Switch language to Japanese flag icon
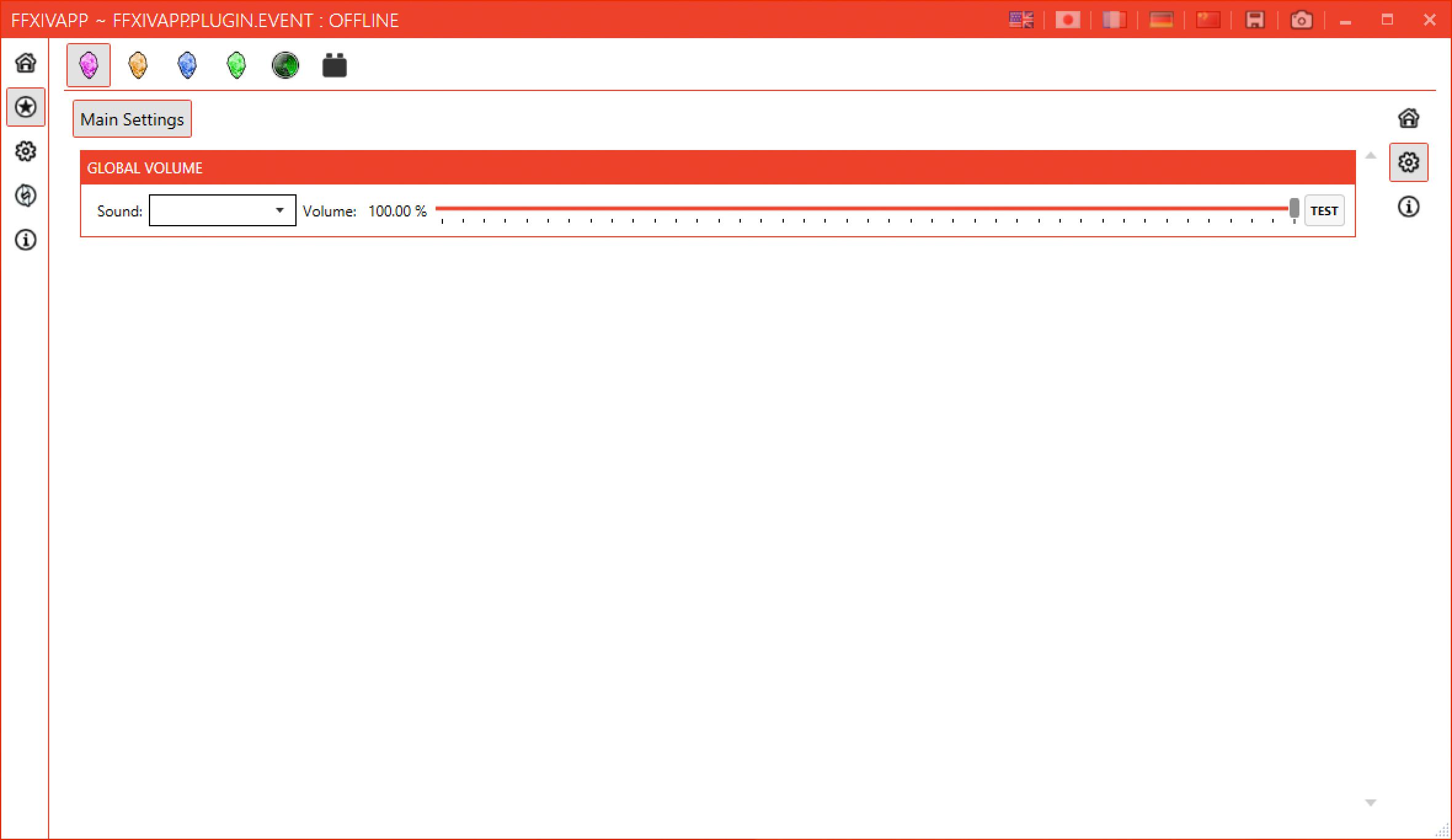The width and height of the screenshot is (1452, 840). [x=1068, y=20]
